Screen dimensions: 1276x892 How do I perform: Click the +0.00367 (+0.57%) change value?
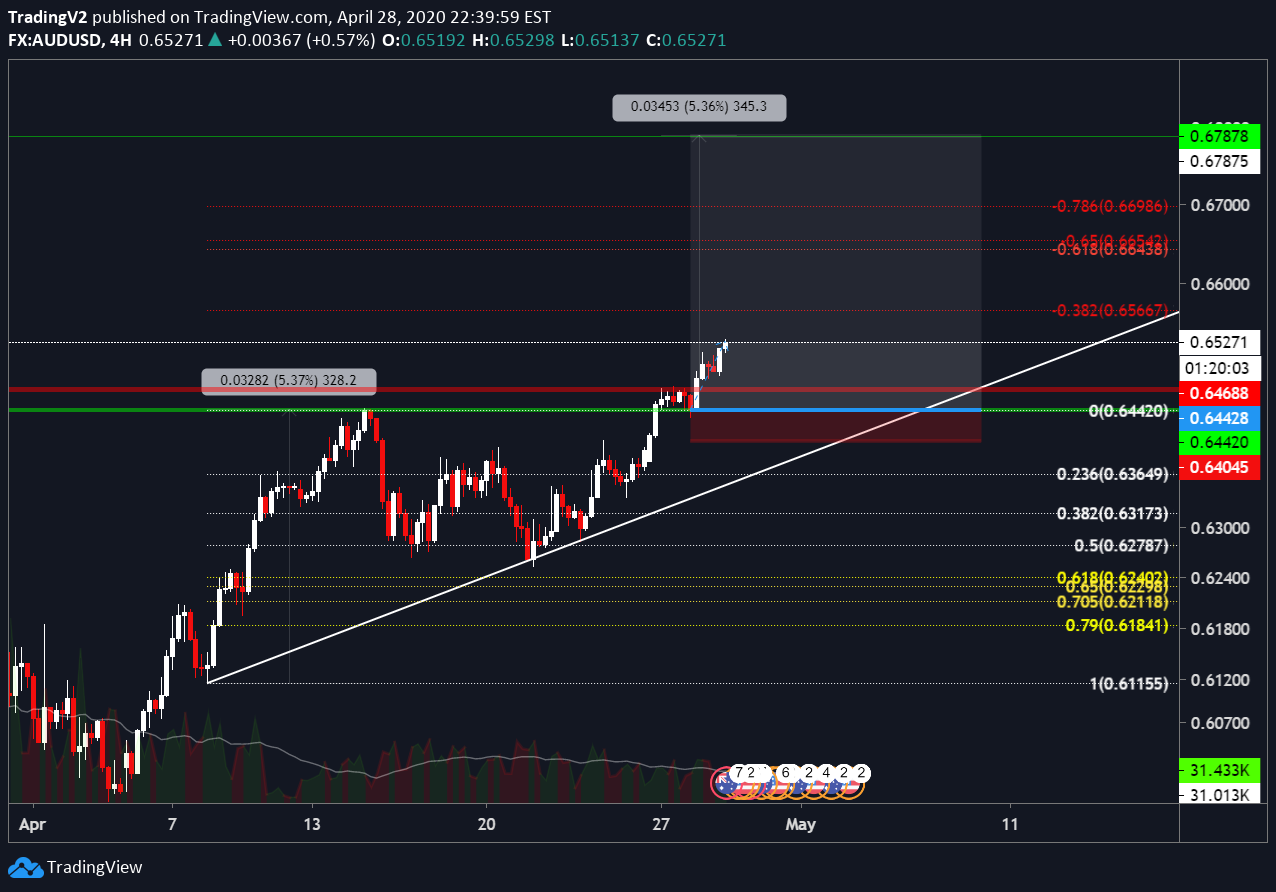(301, 40)
